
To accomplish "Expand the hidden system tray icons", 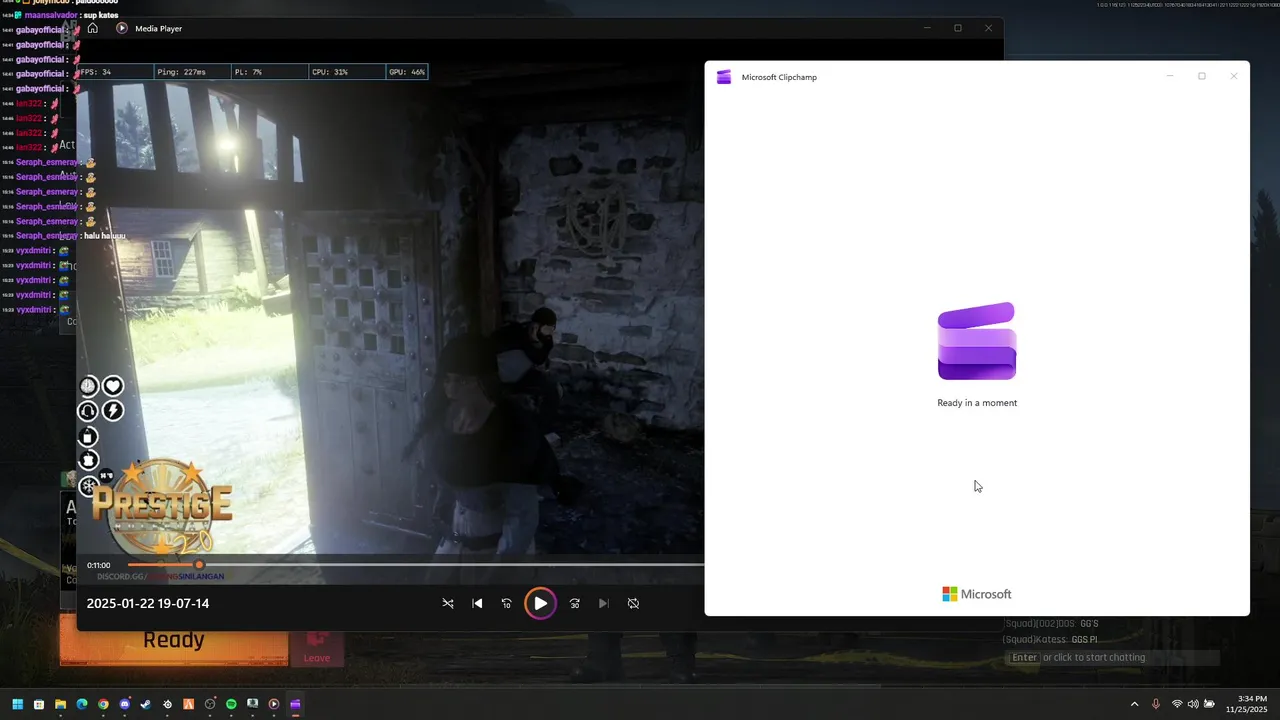I will (x=1134, y=704).
